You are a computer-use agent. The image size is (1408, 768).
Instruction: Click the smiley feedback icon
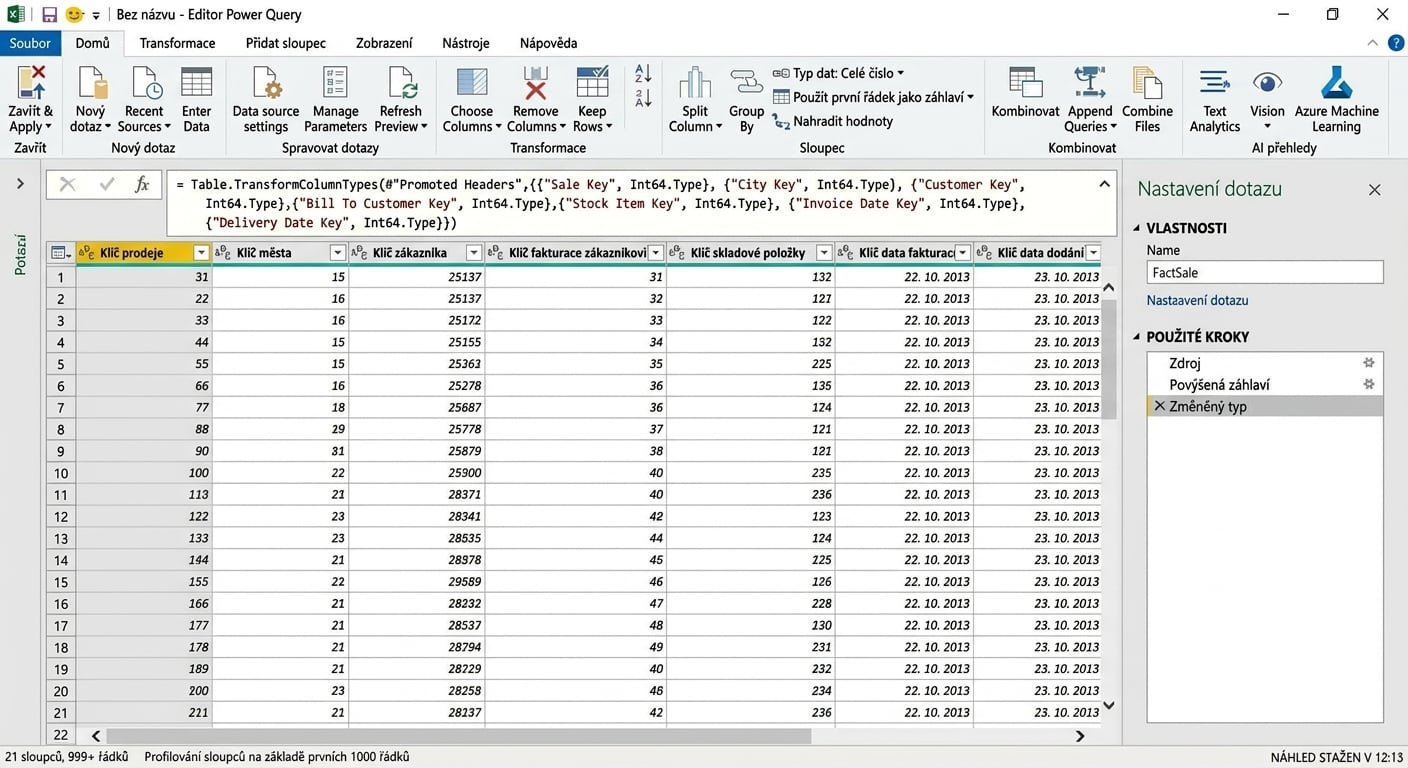tap(74, 15)
